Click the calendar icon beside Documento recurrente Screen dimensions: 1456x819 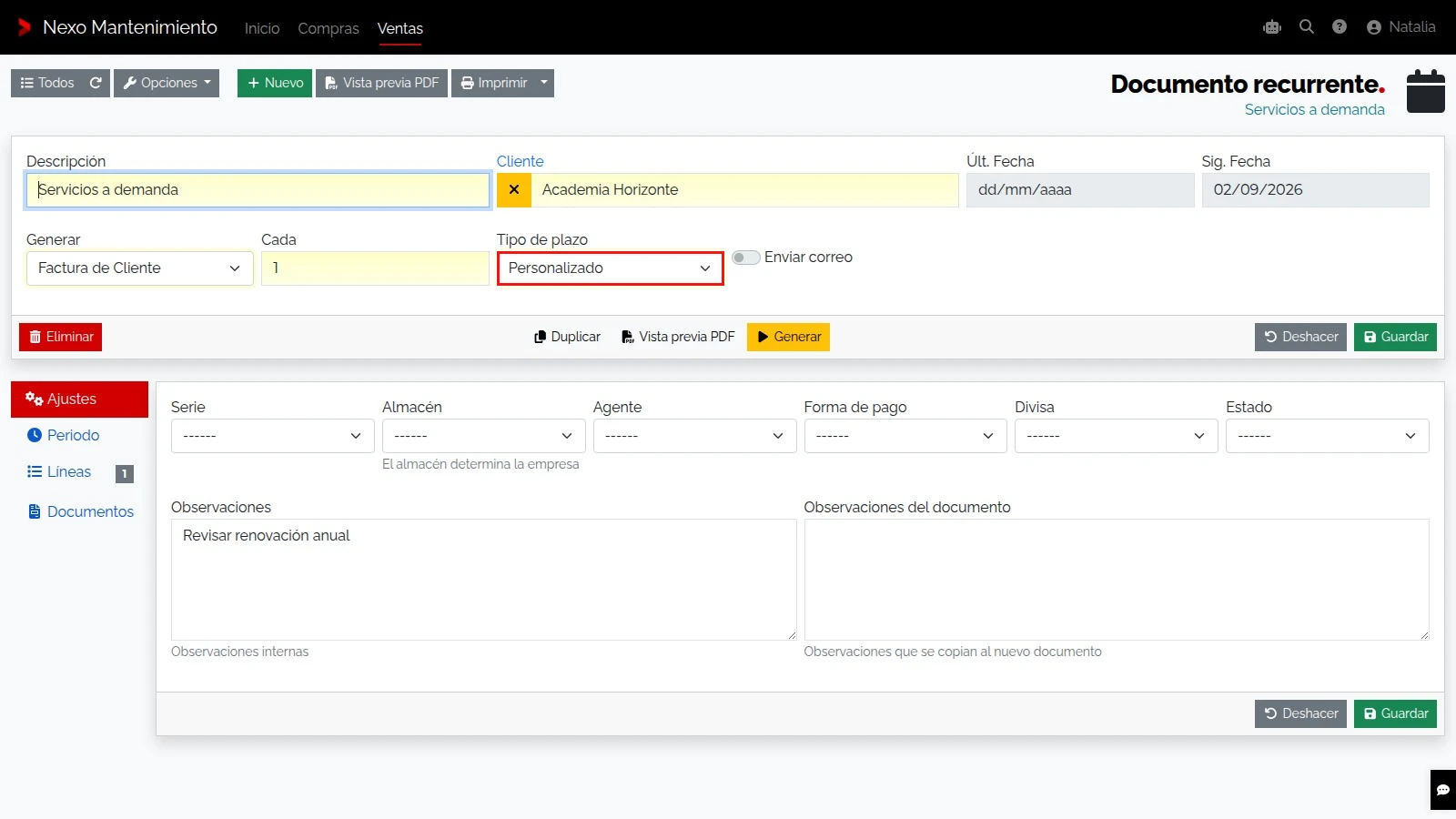(1426, 92)
